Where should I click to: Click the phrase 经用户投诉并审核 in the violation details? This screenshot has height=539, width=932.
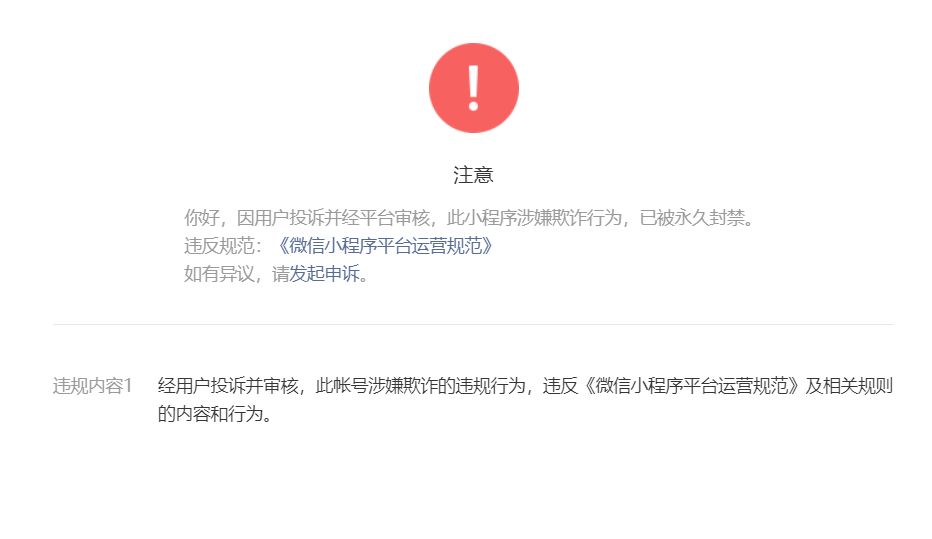point(228,386)
